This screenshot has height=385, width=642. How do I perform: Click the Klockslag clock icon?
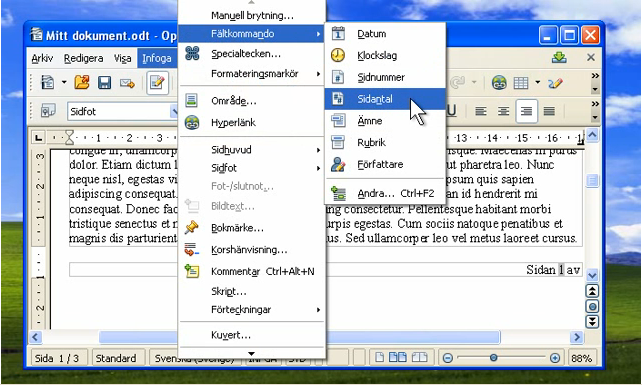(338, 55)
